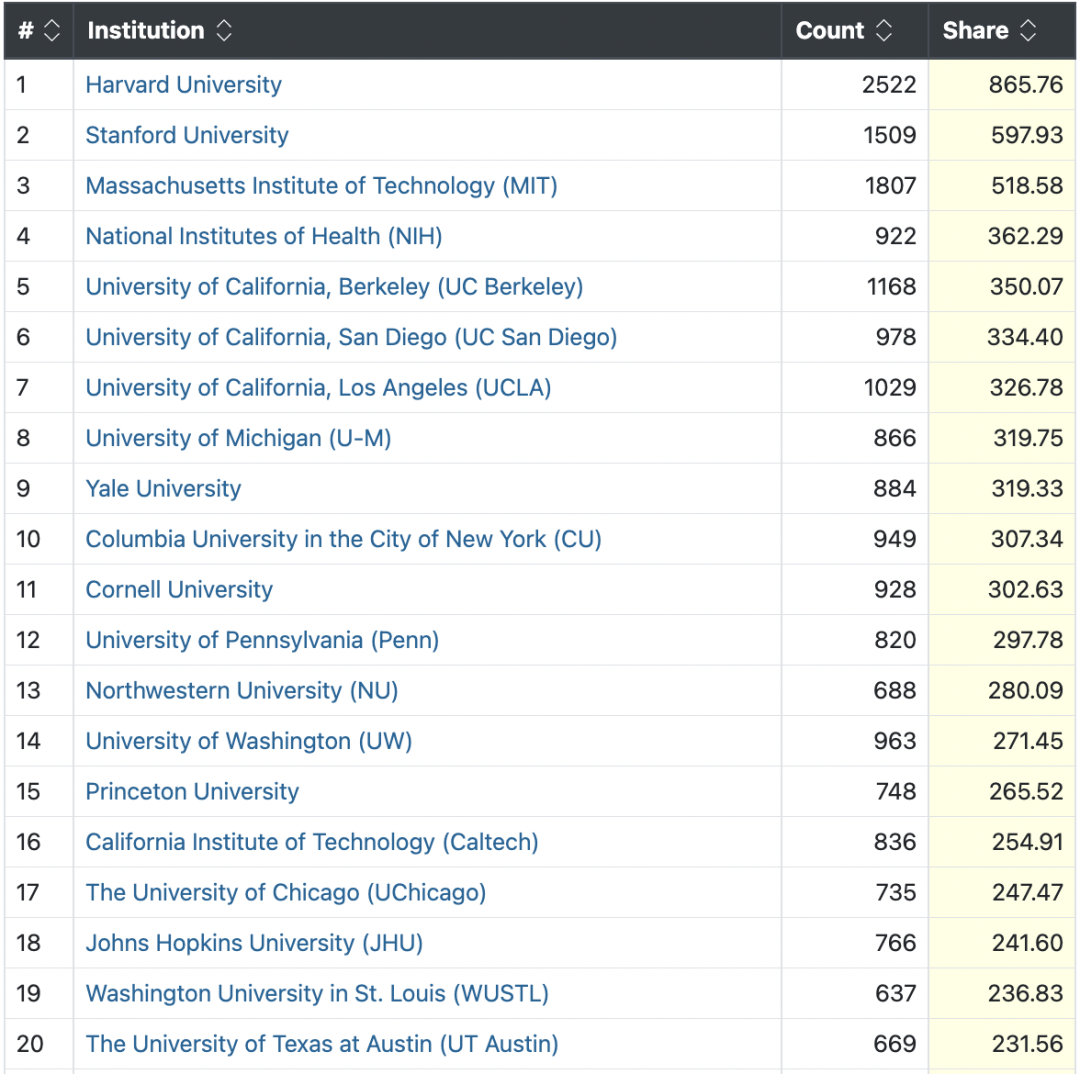Select Massachusetts Institute of Technology (MIT) link

tap(321, 186)
